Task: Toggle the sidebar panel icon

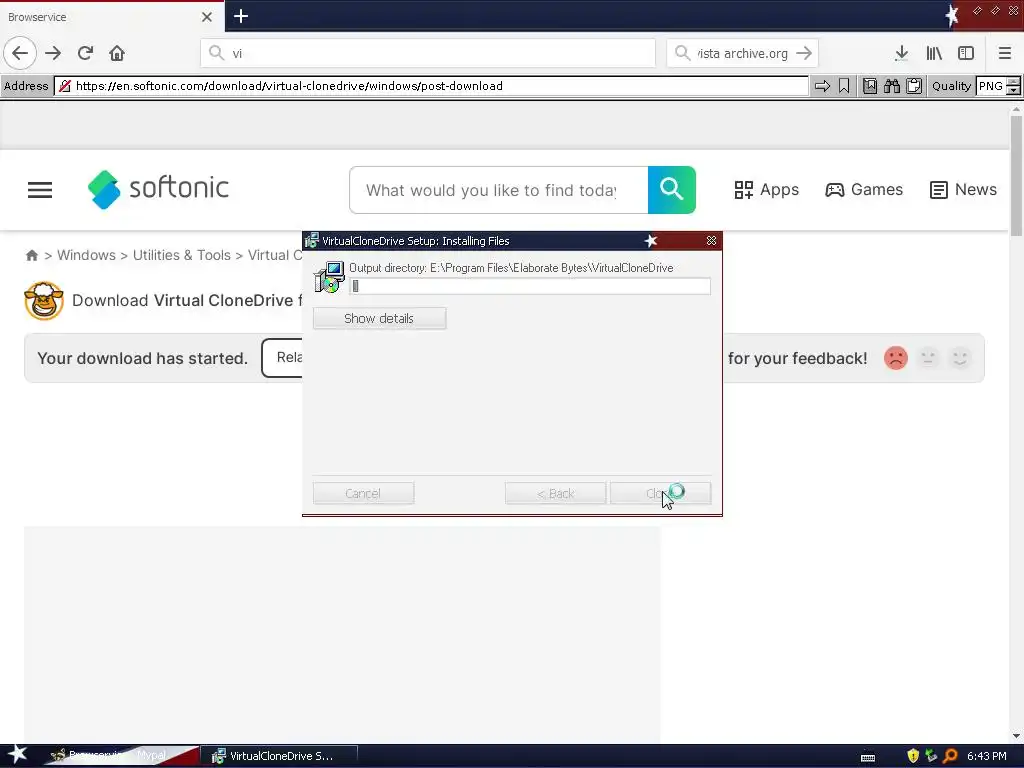Action: pos(966,53)
